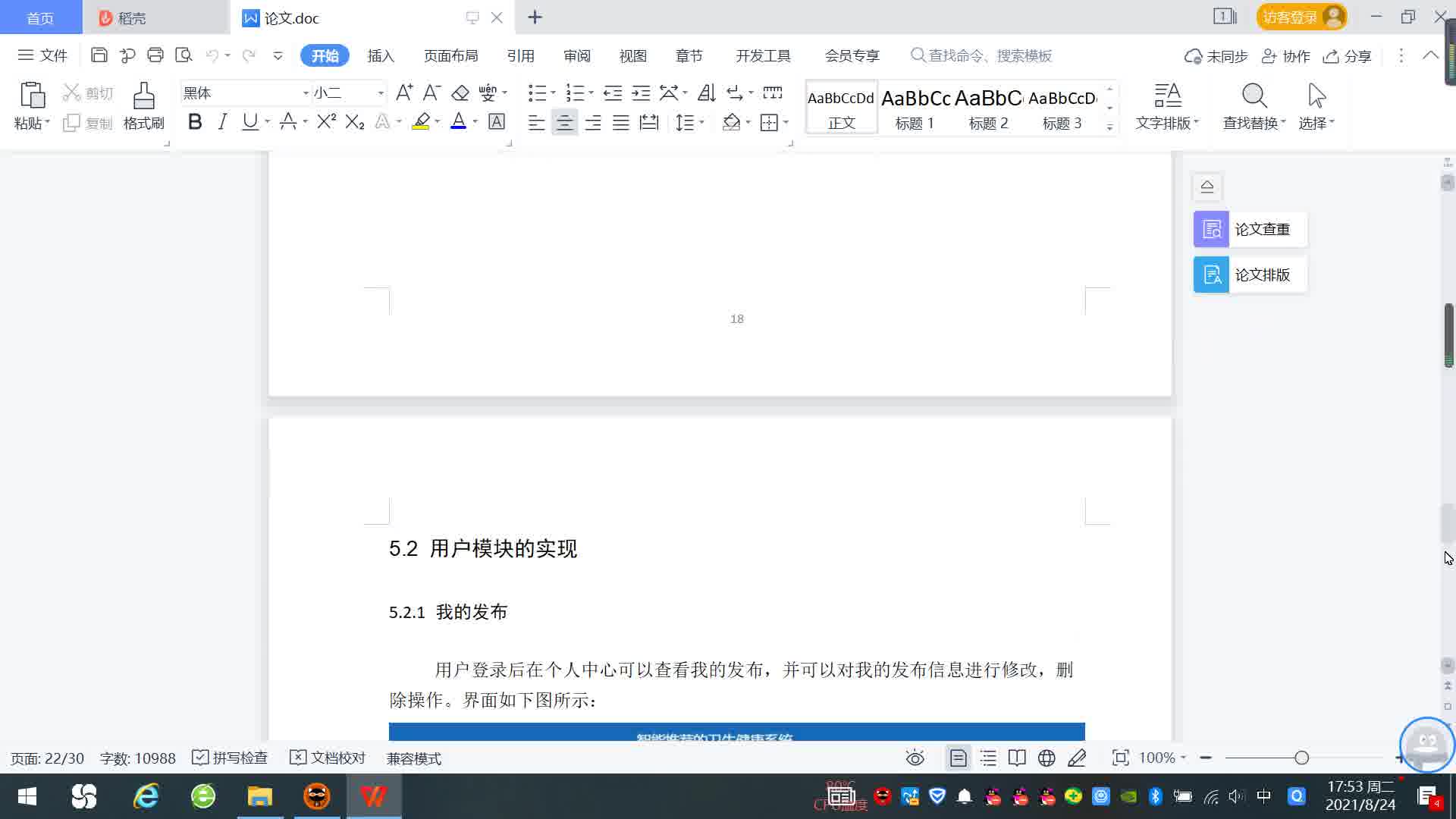
Task: Justify paragraph text
Action: (621, 122)
